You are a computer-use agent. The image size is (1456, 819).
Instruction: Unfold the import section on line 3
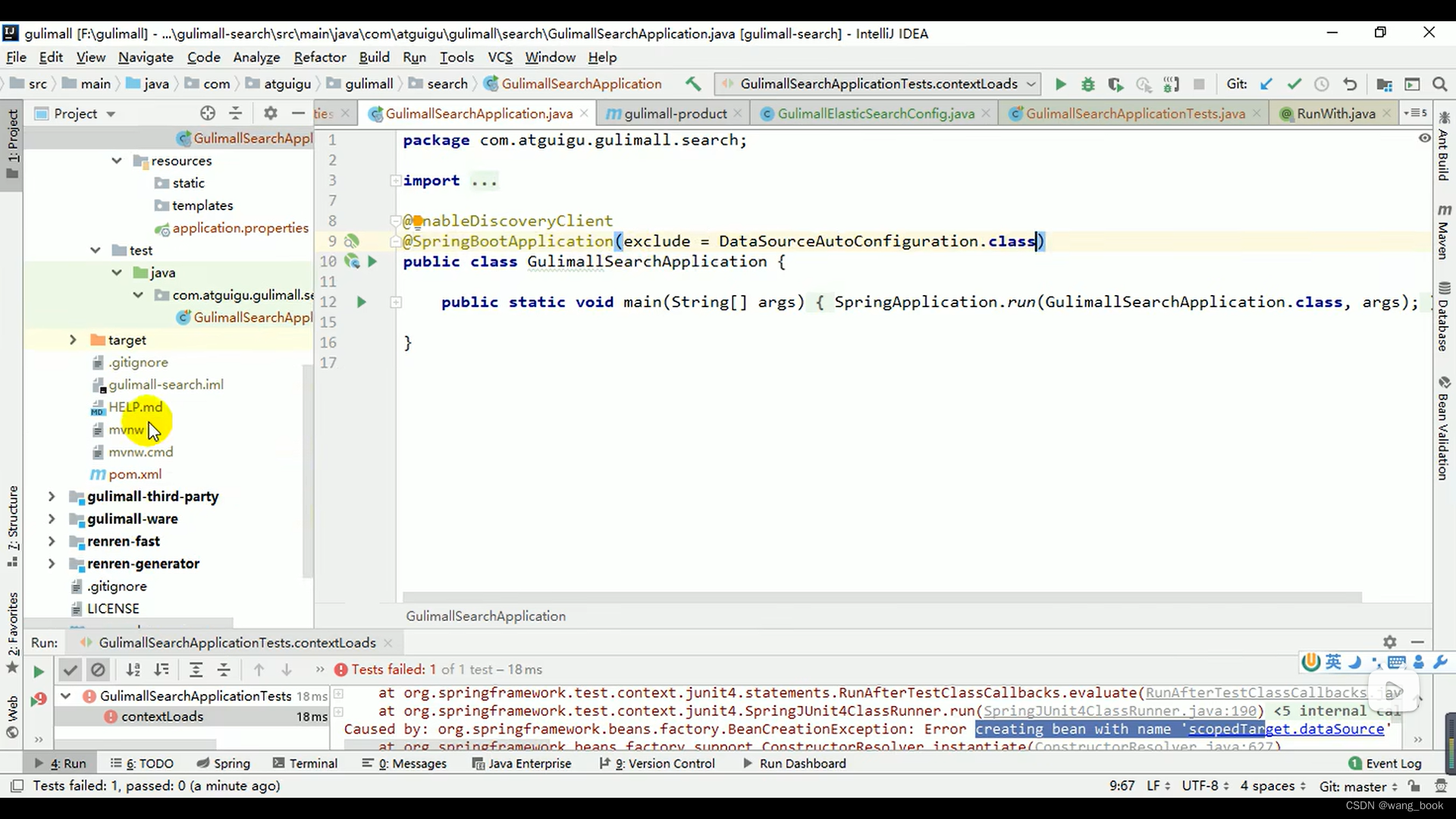395,180
